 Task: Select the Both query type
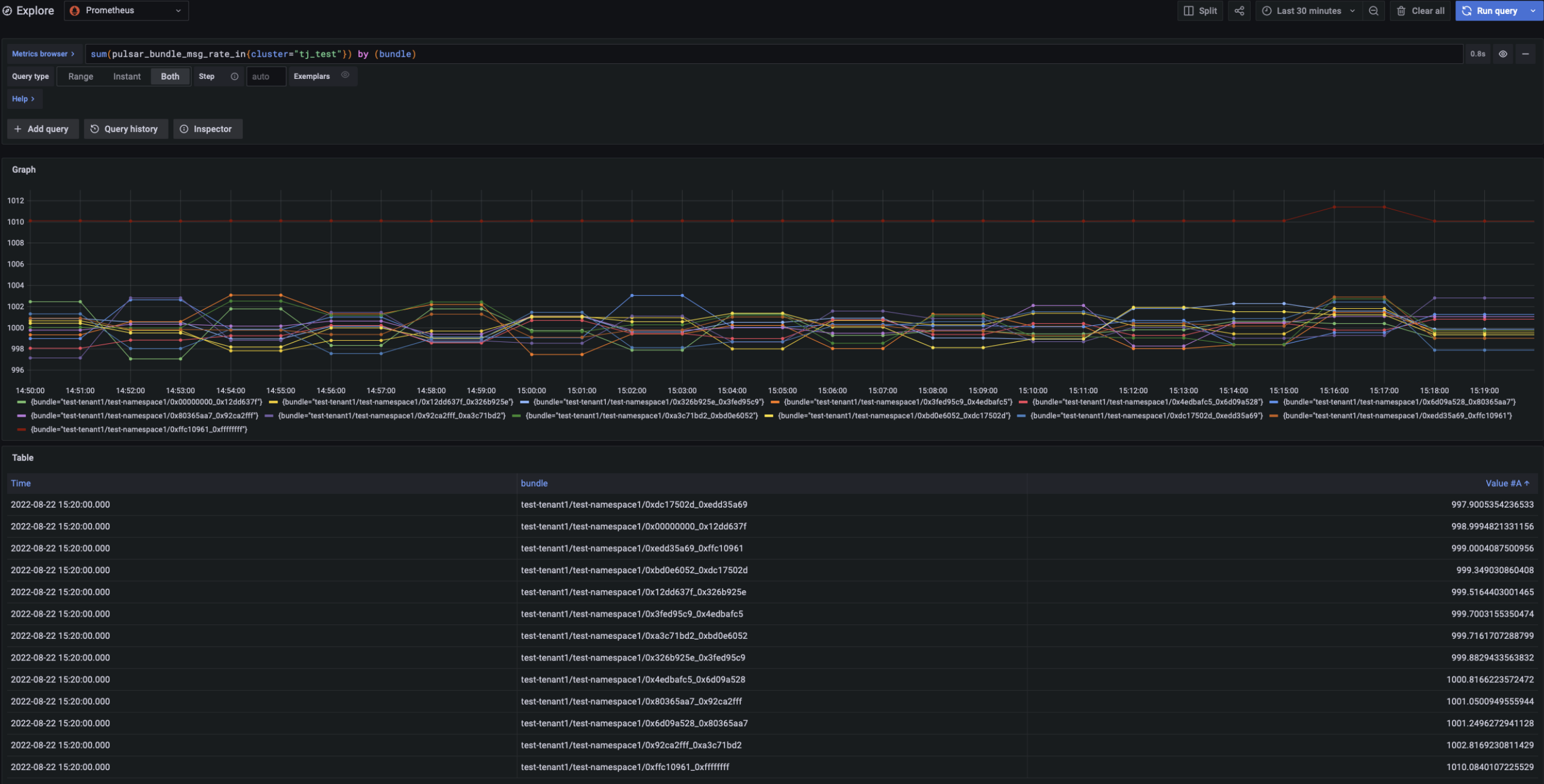(170, 76)
